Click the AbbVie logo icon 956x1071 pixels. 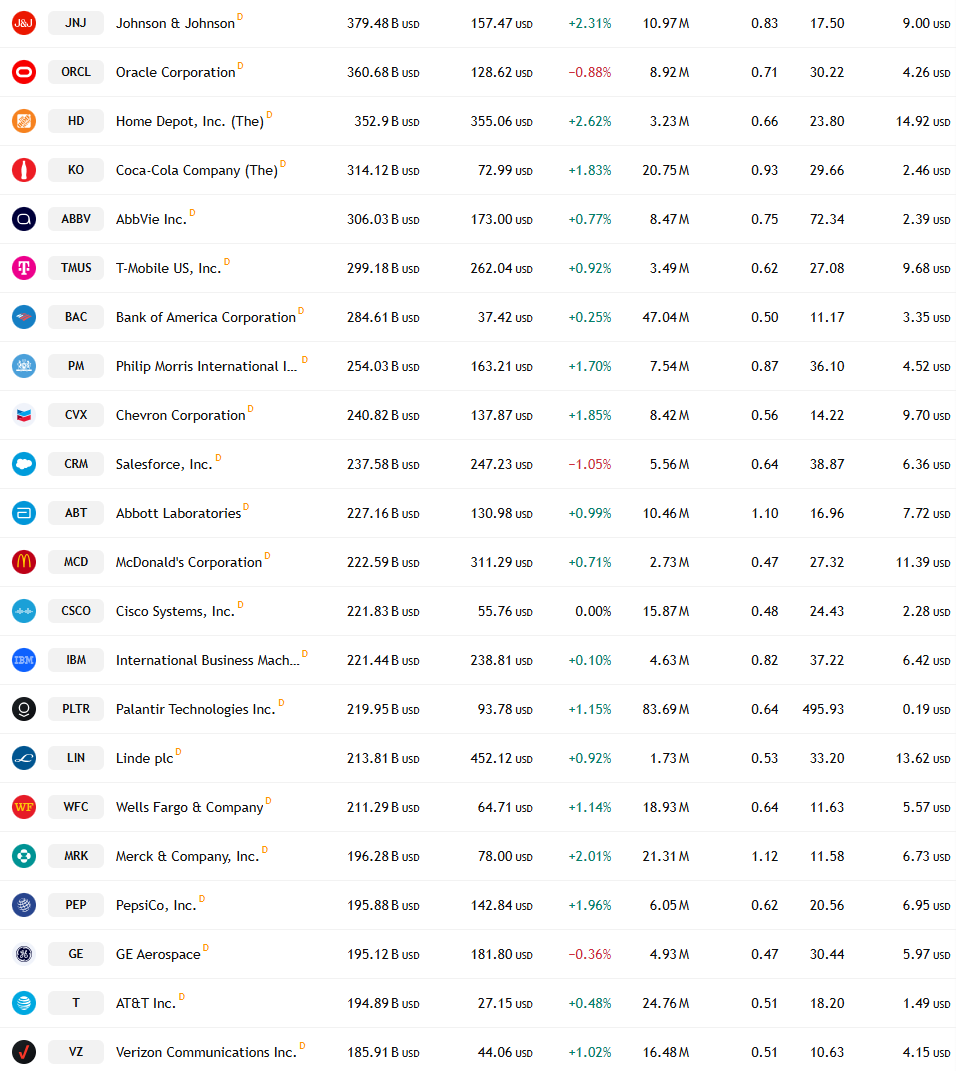[24, 219]
